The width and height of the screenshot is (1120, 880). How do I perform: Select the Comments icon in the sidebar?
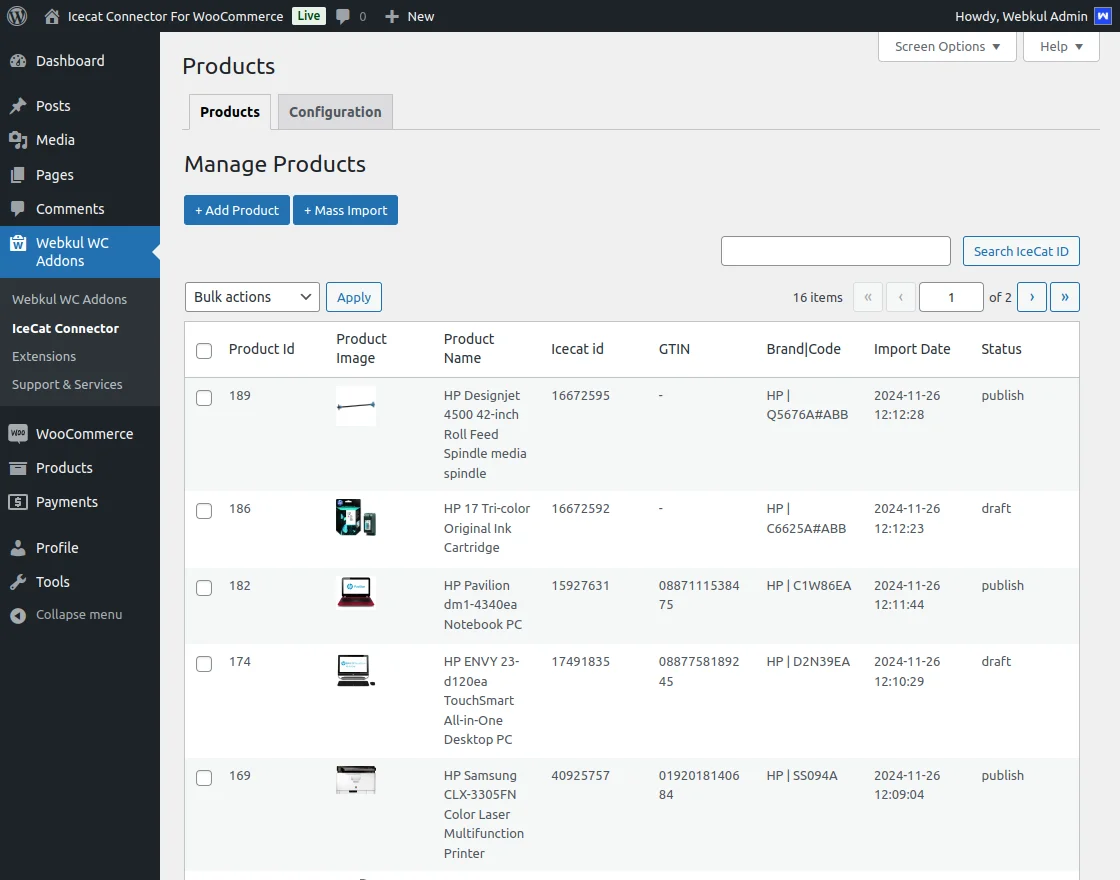click(20, 208)
